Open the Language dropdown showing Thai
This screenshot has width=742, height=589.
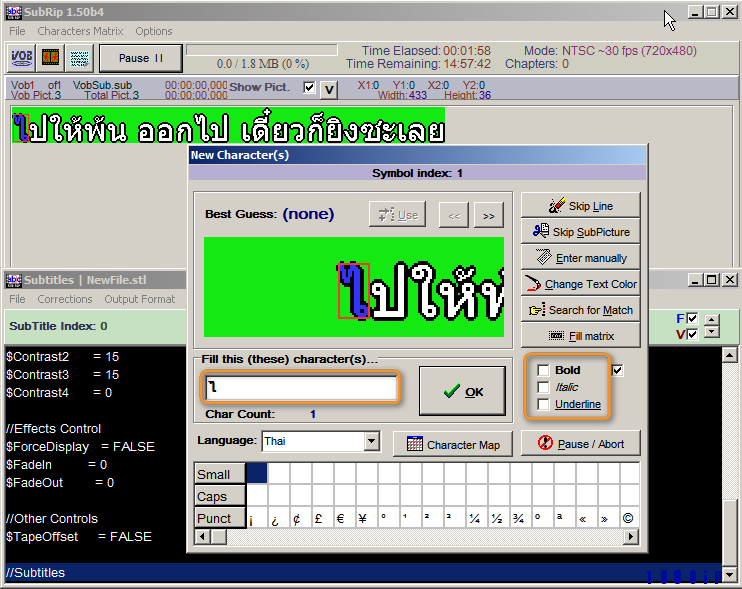pyautogui.click(x=372, y=441)
